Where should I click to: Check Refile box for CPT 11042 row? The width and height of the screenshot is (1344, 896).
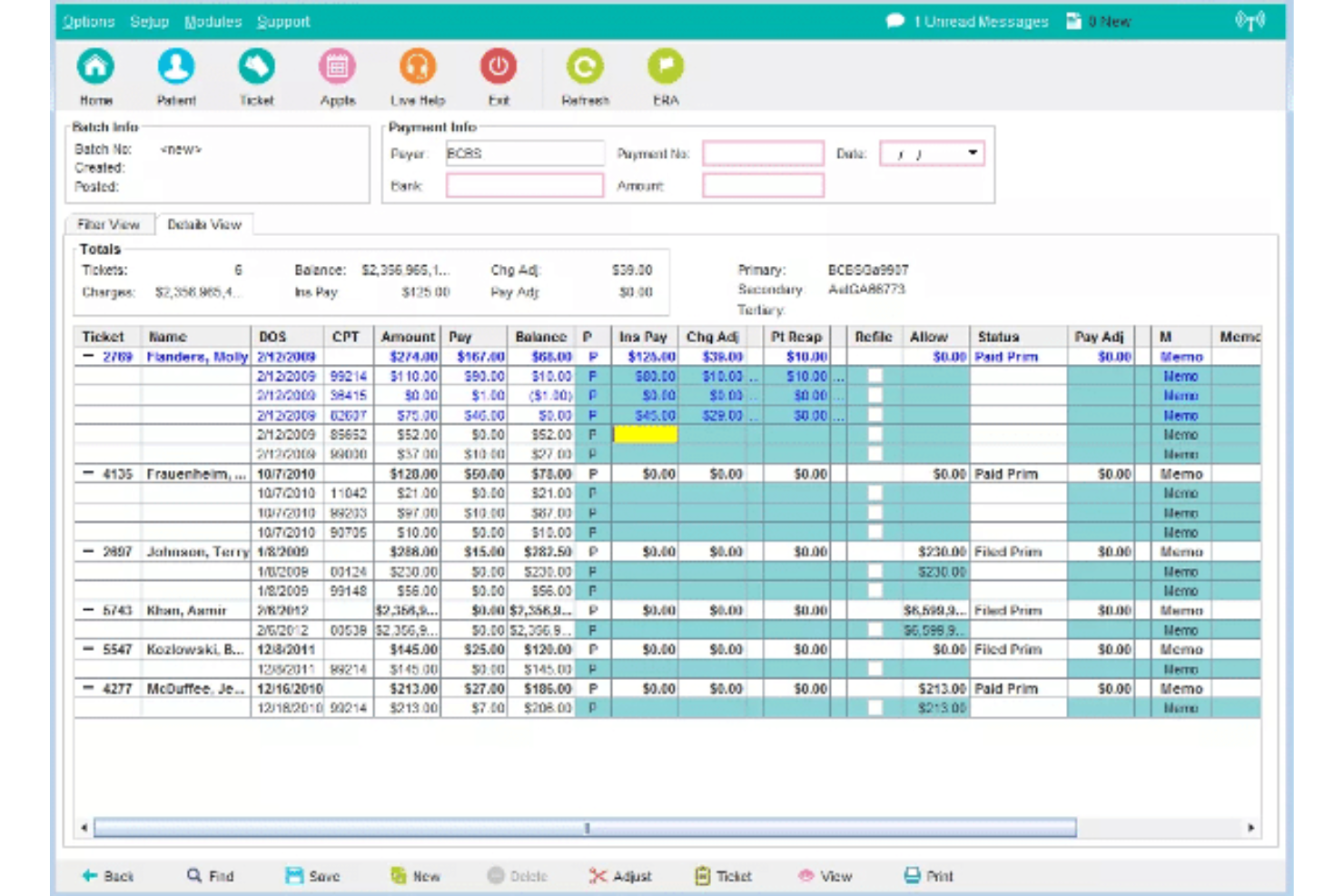(875, 493)
